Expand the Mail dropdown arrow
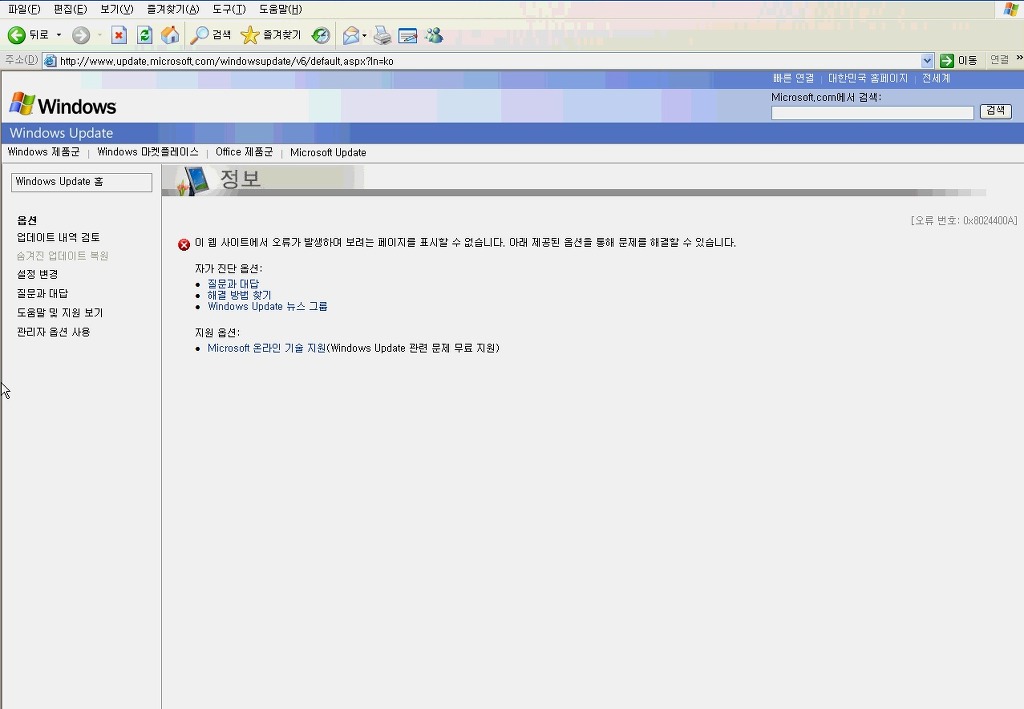This screenshot has width=1024, height=709. click(364, 35)
